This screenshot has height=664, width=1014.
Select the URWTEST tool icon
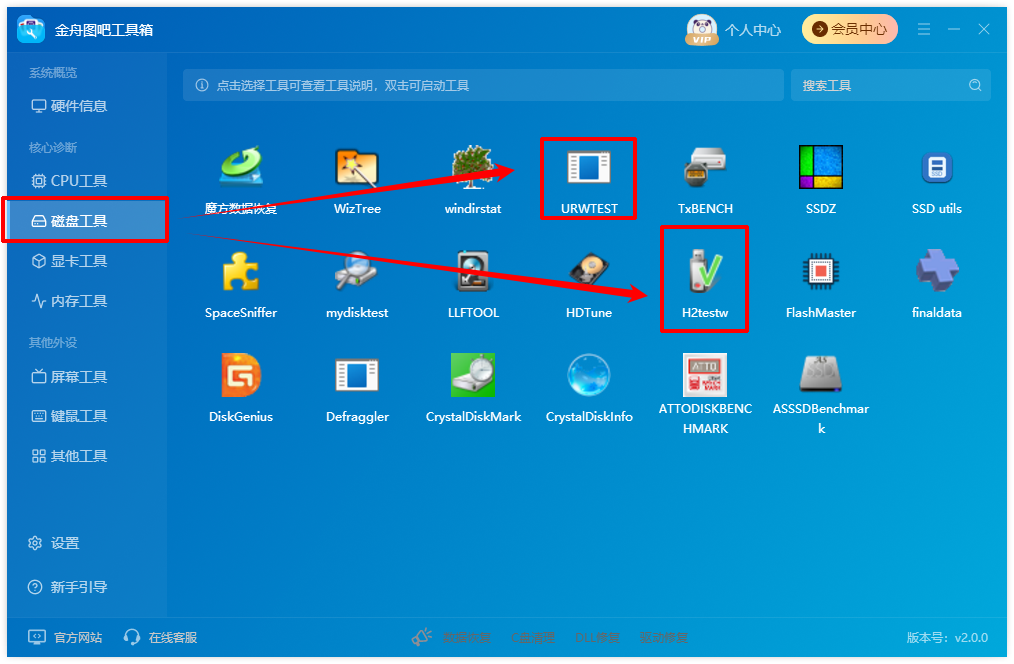click(588, 167)
